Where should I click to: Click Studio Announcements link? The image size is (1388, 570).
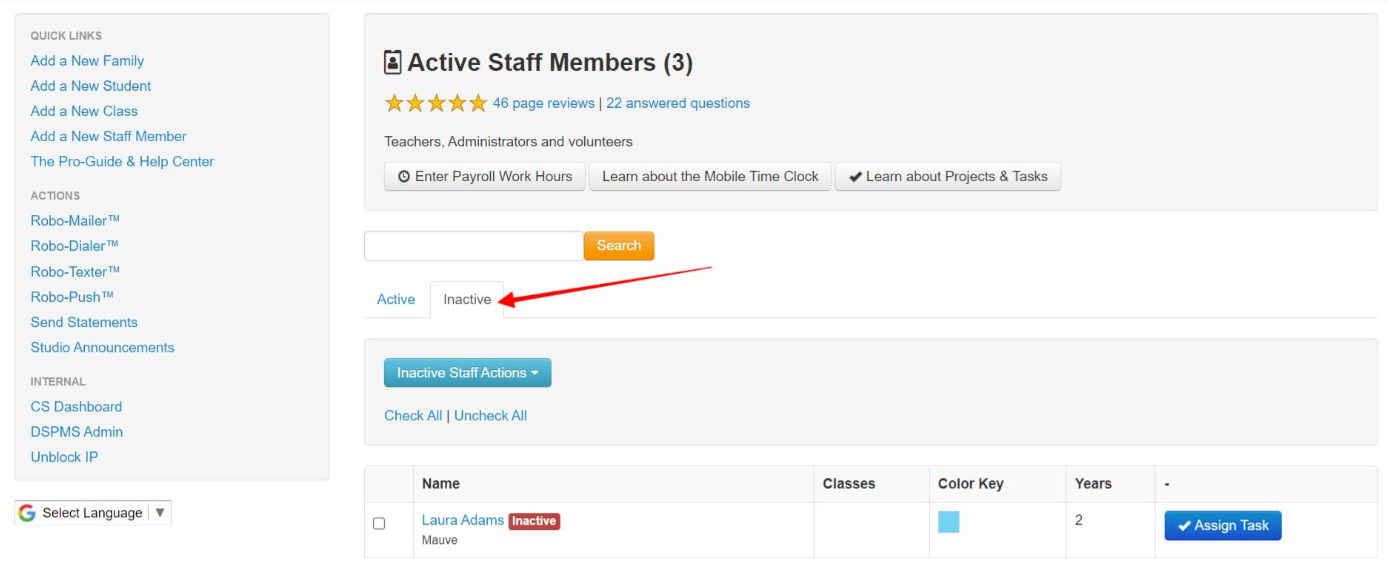[103, 347]
